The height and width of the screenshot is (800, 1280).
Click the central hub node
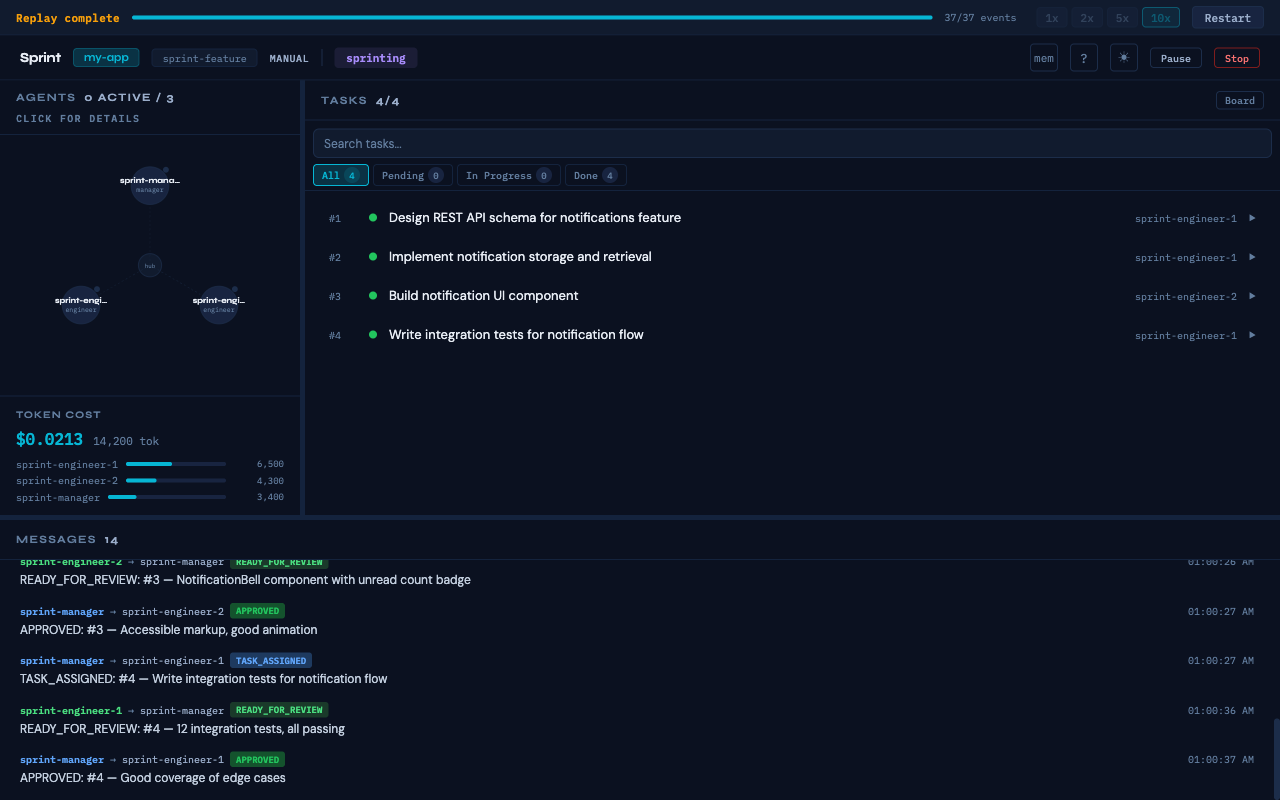coord(150,265)
